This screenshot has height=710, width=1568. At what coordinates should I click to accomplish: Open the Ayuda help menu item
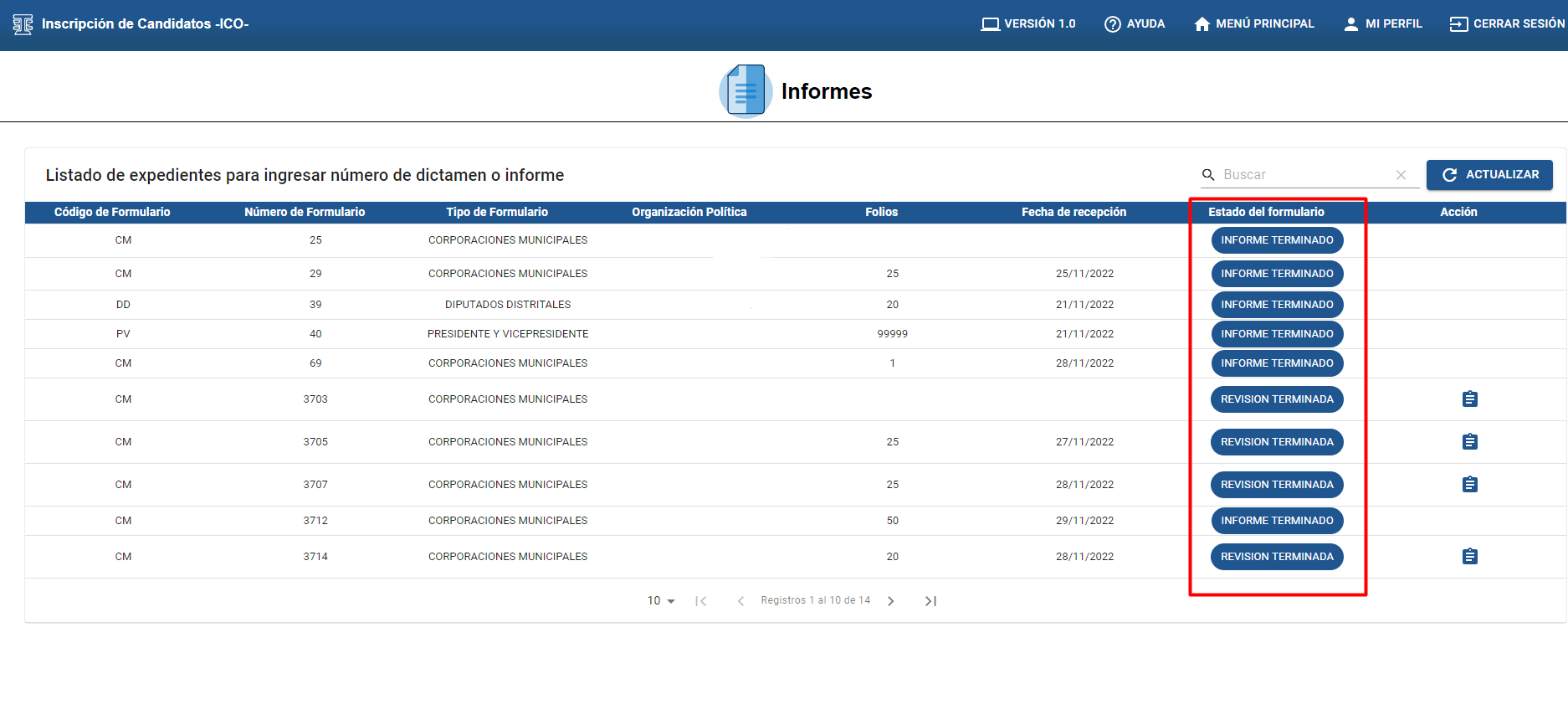click(x=1135, y=24)
